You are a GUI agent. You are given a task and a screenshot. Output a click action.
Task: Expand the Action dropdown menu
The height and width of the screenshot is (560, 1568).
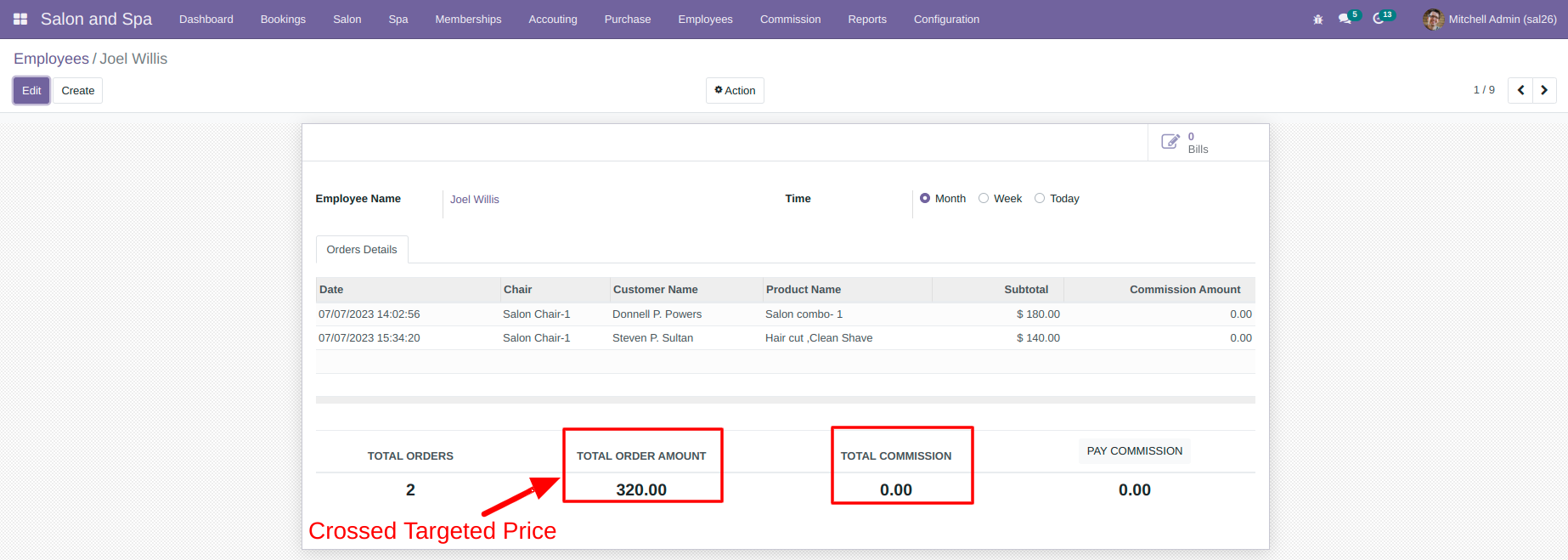pos(735,90)
